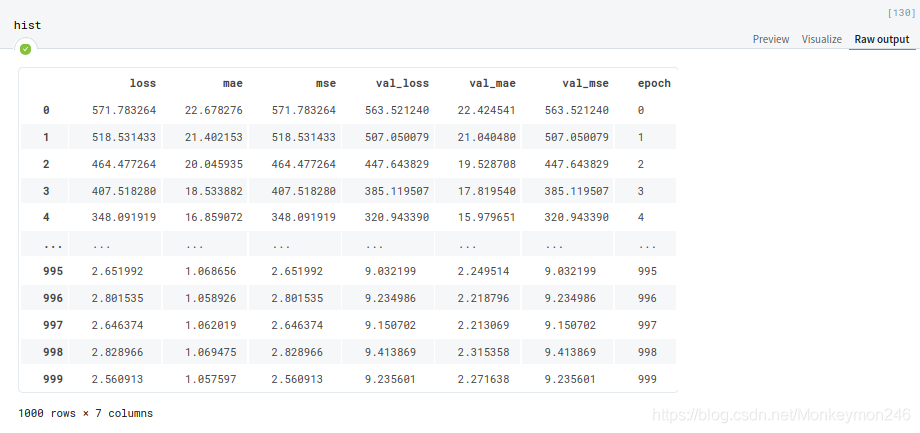Viewport: 920px width, 433px height.
Task: Select val_mae value 2.315358
Action: click(483, 352)
